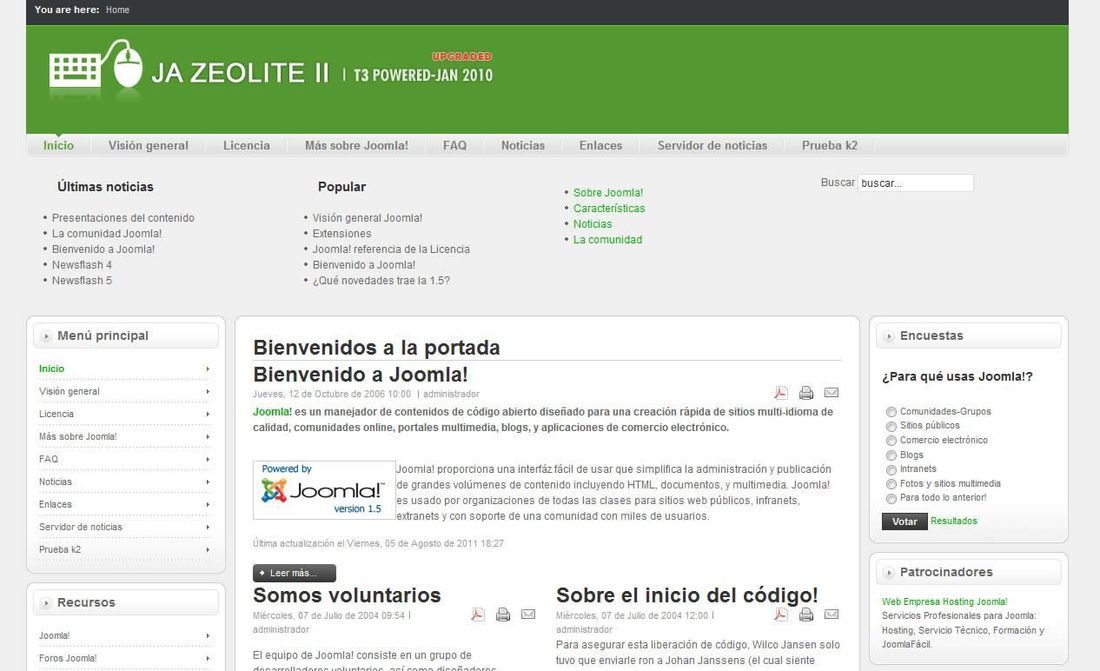Click the Menú principal header arrow icon
The width and height of the screenshot is (1100, 671).
coord(46,336)
